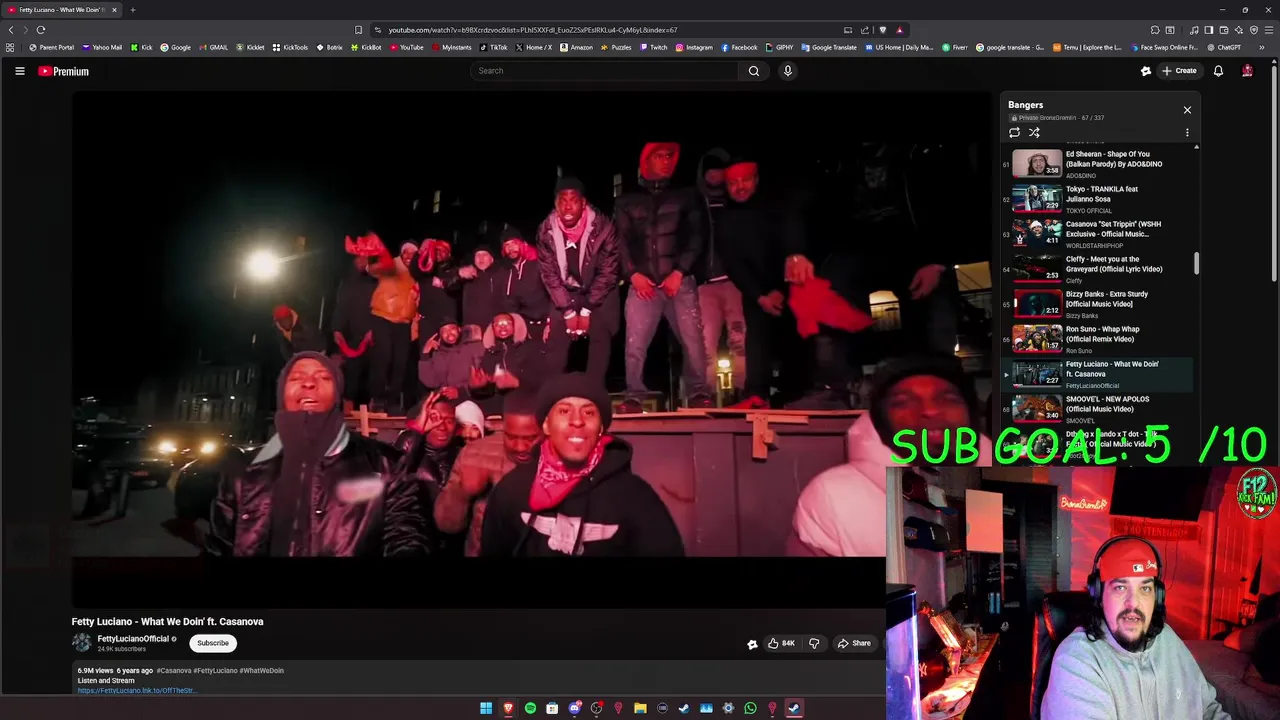Open the Parent Portal bookmark
The width and height of the screenshot is (1280, 720).
52,47
